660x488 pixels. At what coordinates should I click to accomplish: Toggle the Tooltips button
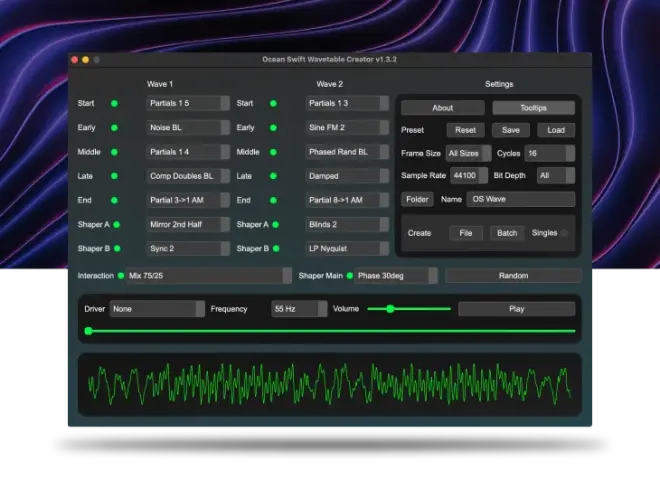point(533,108)
